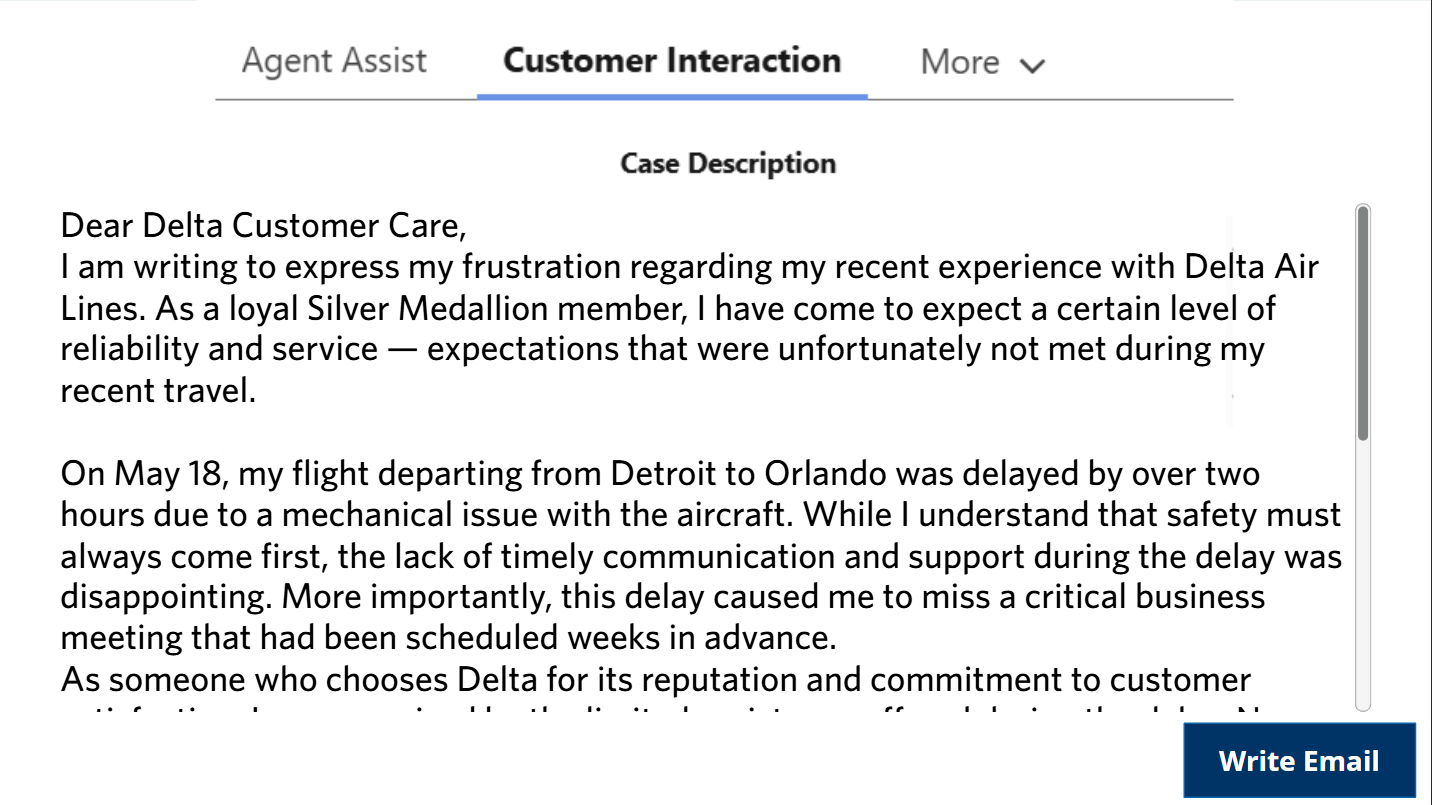This screenshot has height=805, width=1432.
Task: Click the words "recent travel." ending paragraph one
Action: 159,390
